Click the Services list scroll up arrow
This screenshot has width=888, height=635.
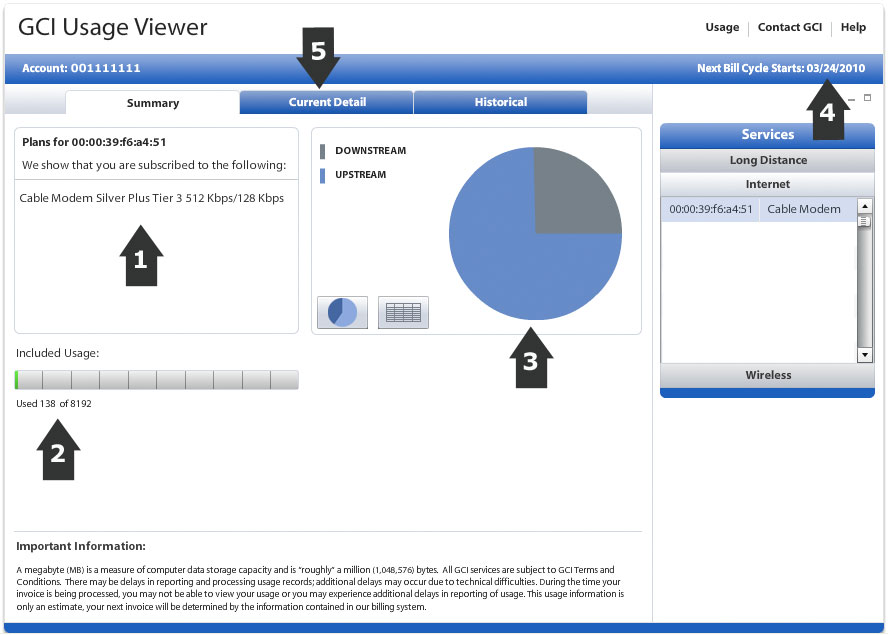tap(864, 205)
